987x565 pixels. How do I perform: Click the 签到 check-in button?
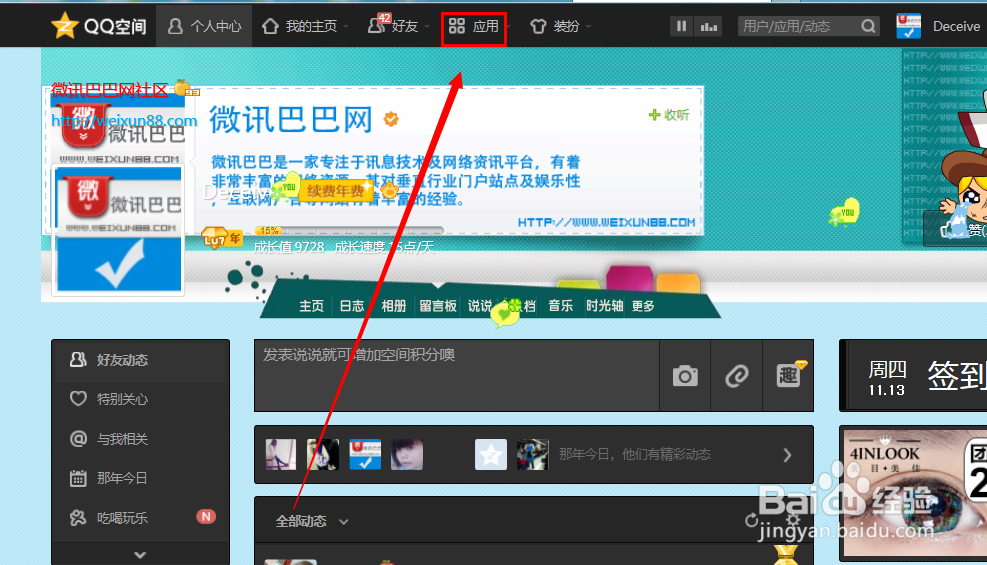click(x=957, y=376)
